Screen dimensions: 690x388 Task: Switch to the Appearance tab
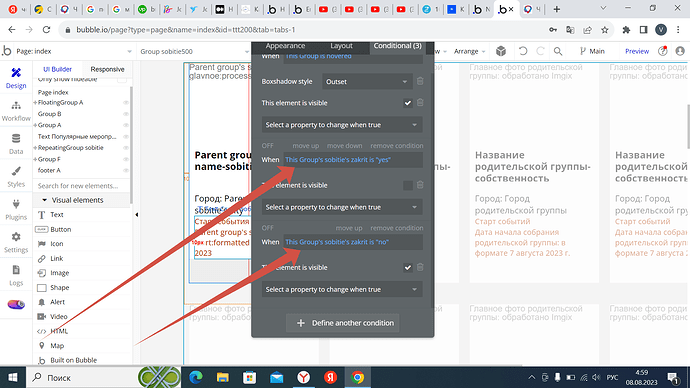[x=285, y=46]
